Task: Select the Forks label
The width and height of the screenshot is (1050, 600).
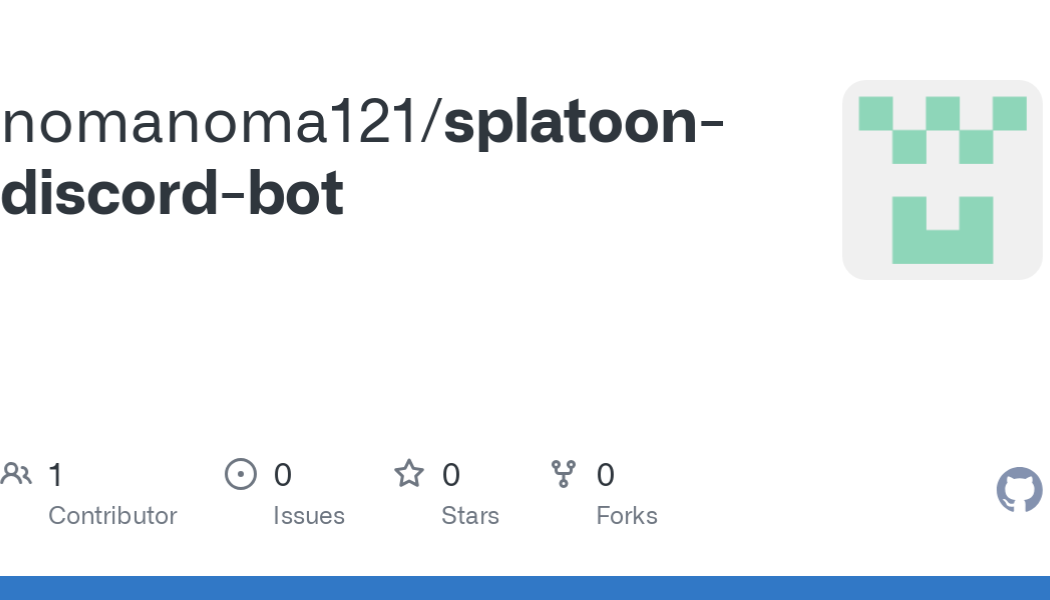Action: pos(627,516)
